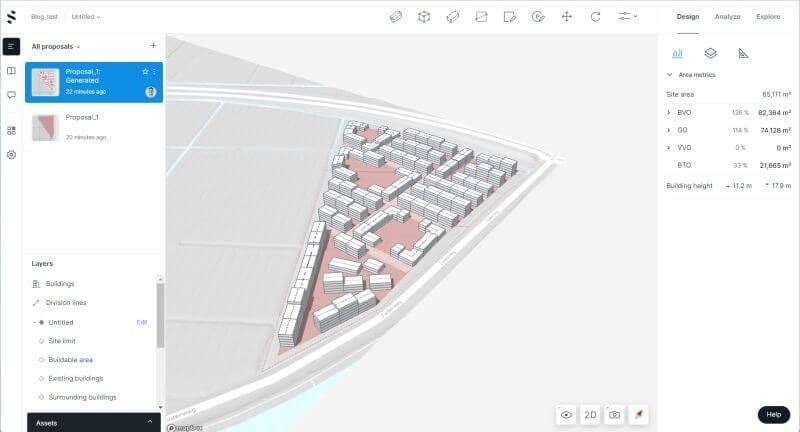Switch to the Analyze tab
Viewport: 800px width, 432px height.
point(727,17)
